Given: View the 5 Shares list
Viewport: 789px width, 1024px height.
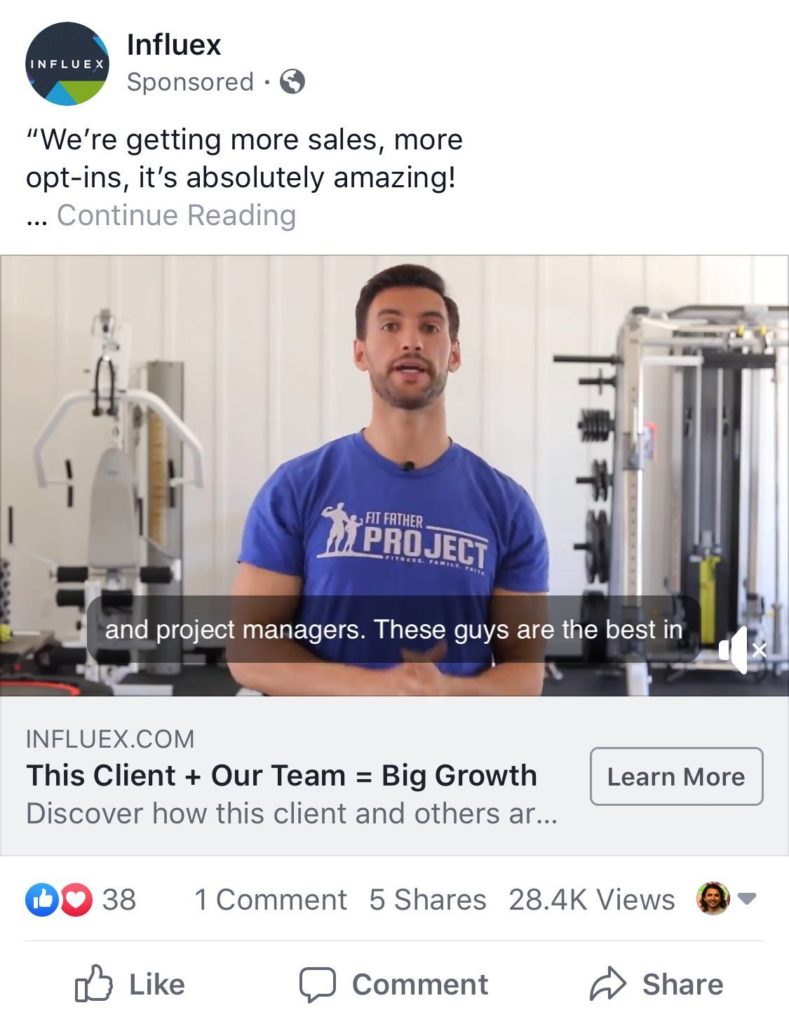Looking at the screenshot, I should 428,900.
